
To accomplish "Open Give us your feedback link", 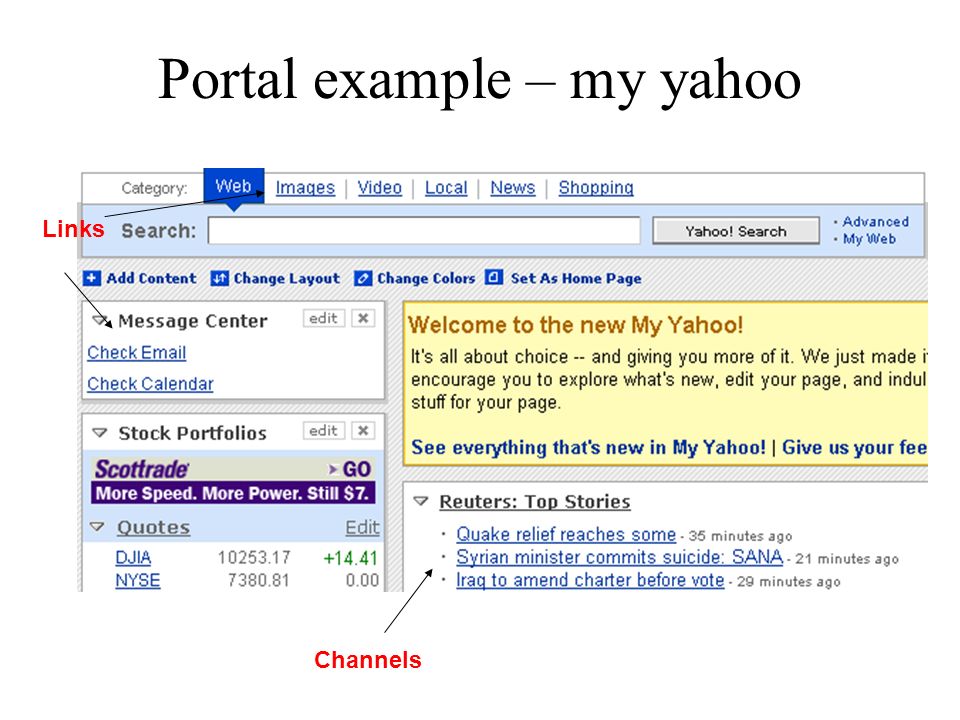I will coord(855,448).
